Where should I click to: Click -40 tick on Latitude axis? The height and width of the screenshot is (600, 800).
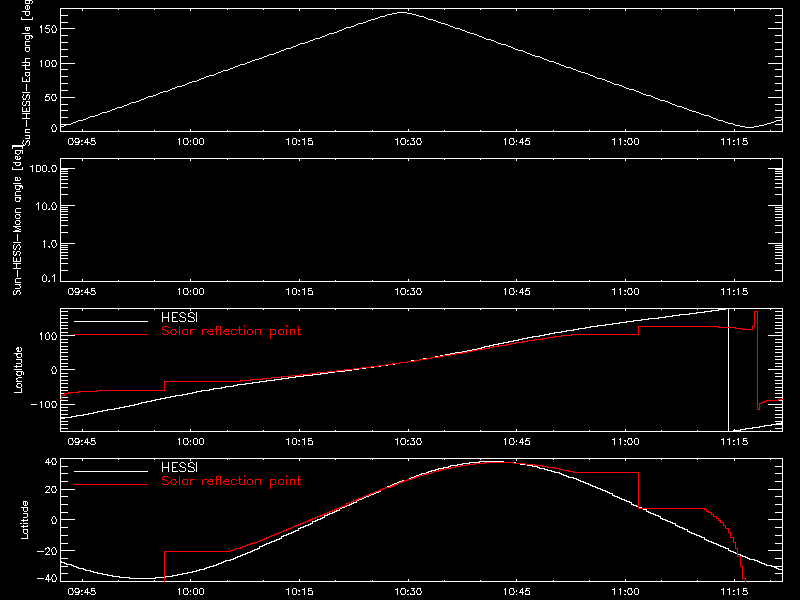tap(47, 579)
